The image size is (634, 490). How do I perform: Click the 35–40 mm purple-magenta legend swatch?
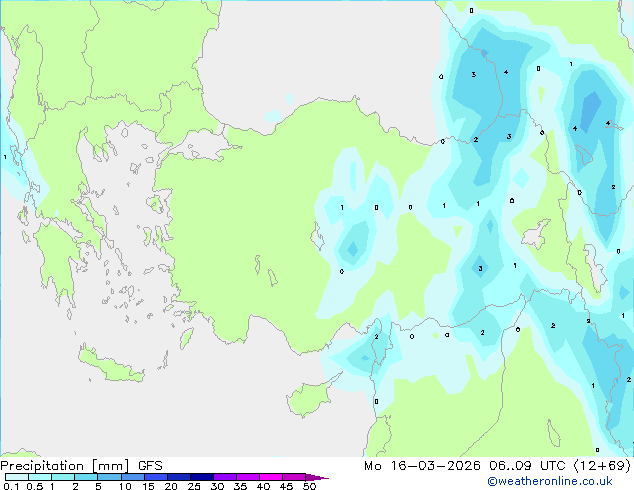click(x=247, y=477)
